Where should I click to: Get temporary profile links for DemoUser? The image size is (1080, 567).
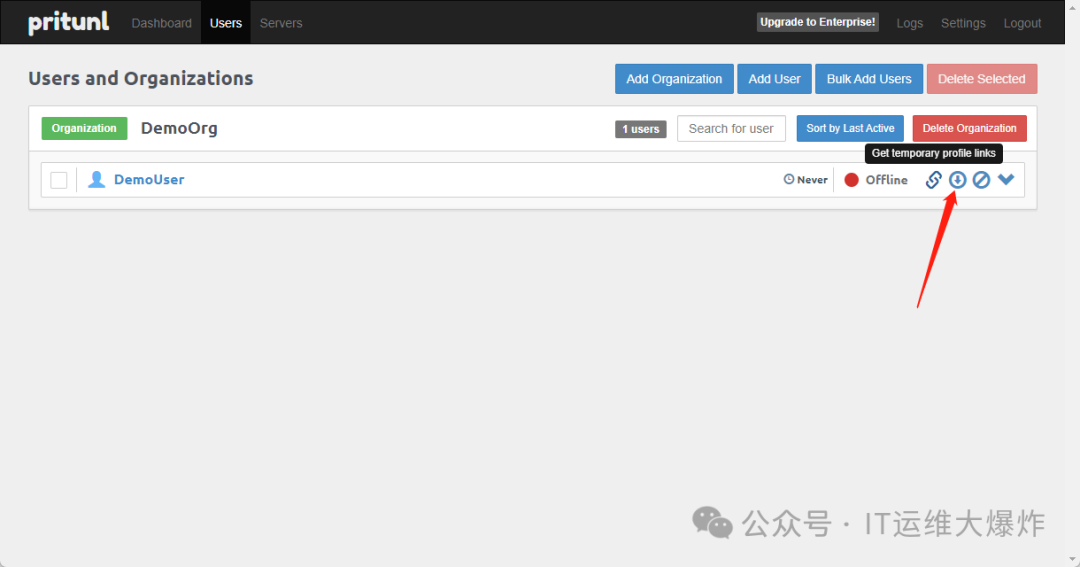tap(933, 180)
